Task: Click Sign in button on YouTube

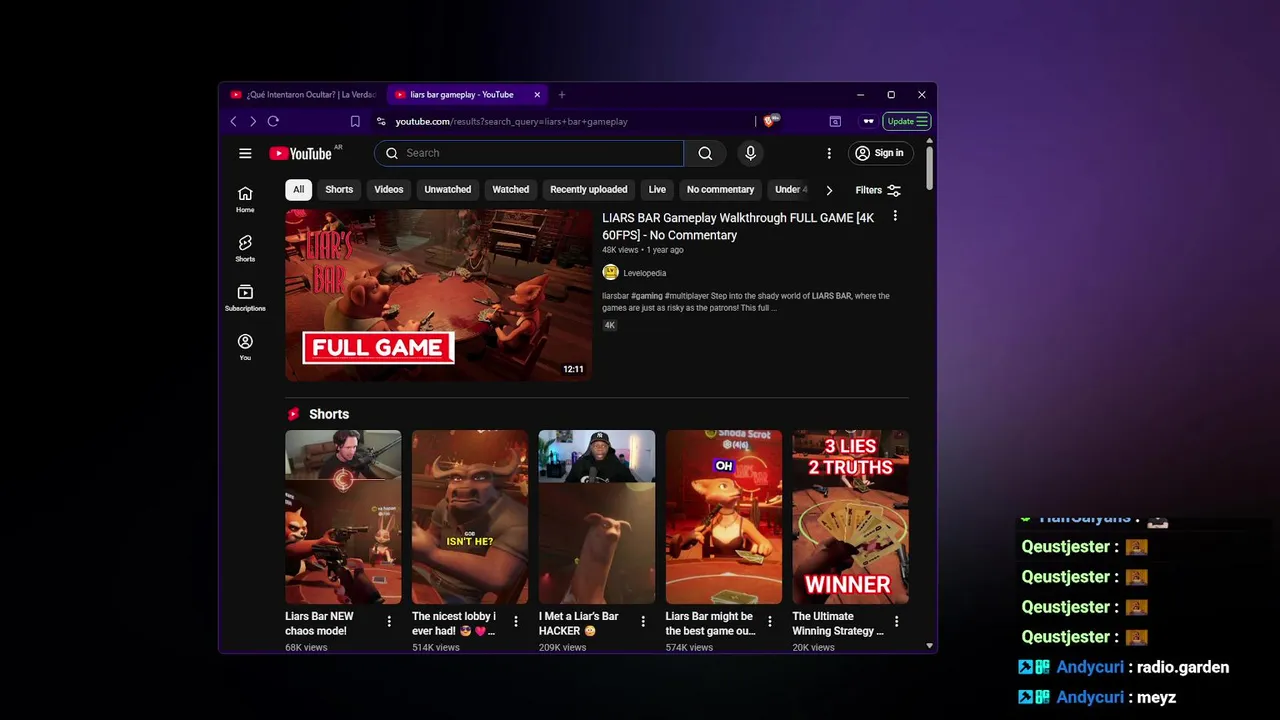Action: (x=880, y=153)
